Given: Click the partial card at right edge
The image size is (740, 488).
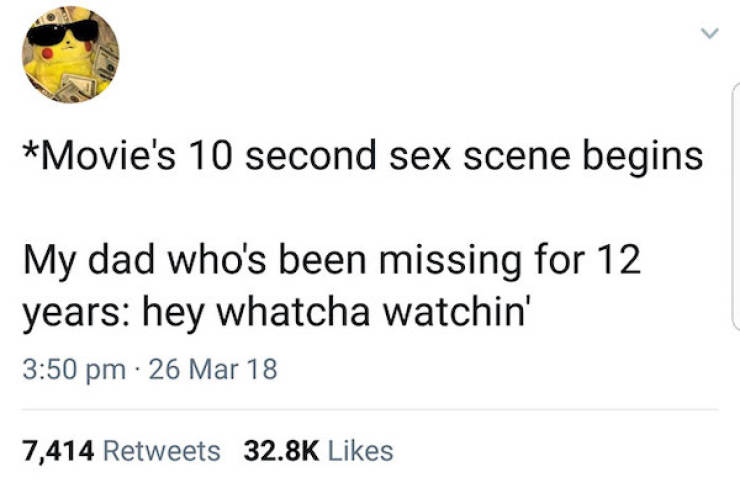Looking at the screenshot, I should click(x=735, y=200).
